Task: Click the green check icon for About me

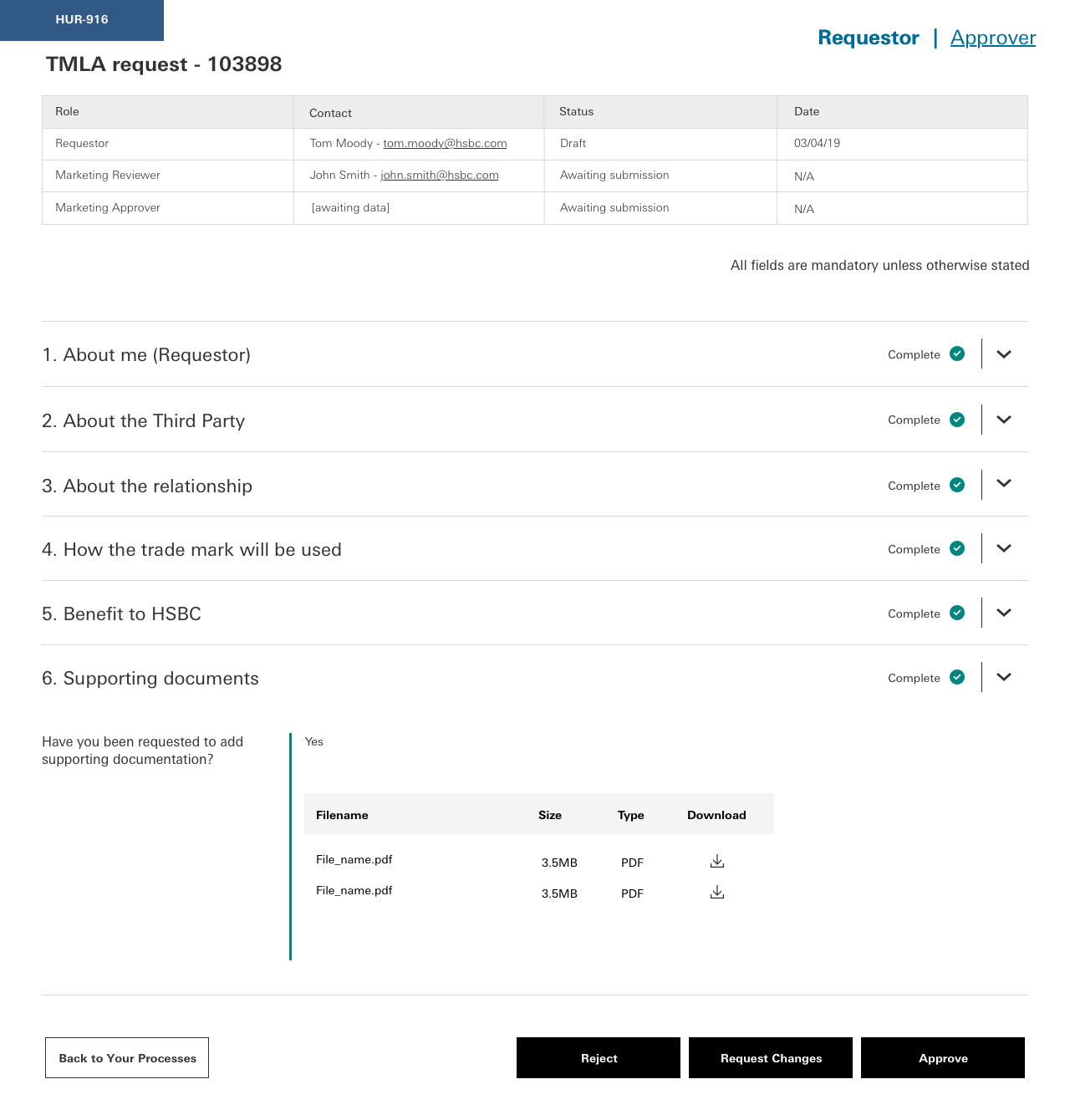Action: click(x=958, y=354)
